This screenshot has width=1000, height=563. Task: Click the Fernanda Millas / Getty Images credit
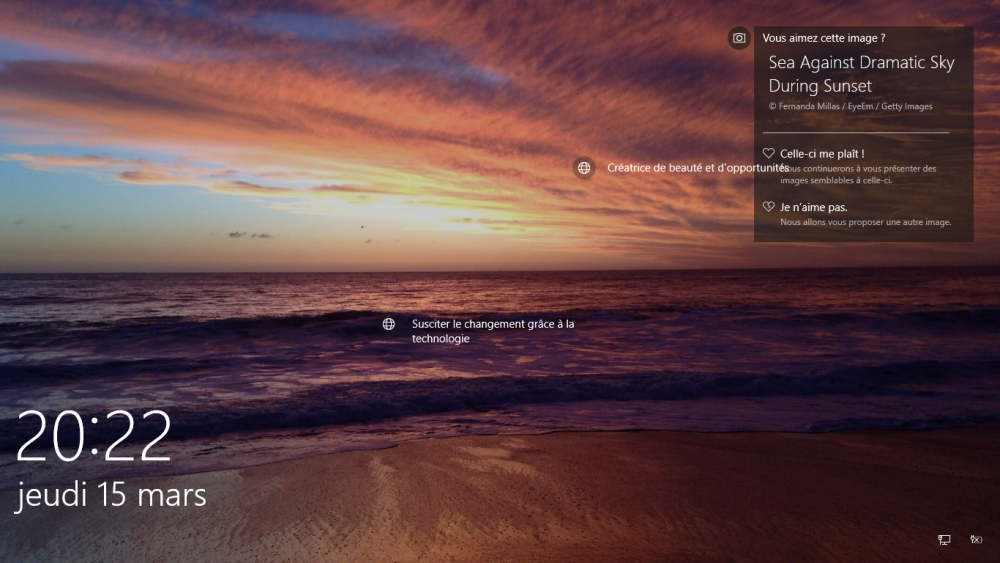pos(850,106)
